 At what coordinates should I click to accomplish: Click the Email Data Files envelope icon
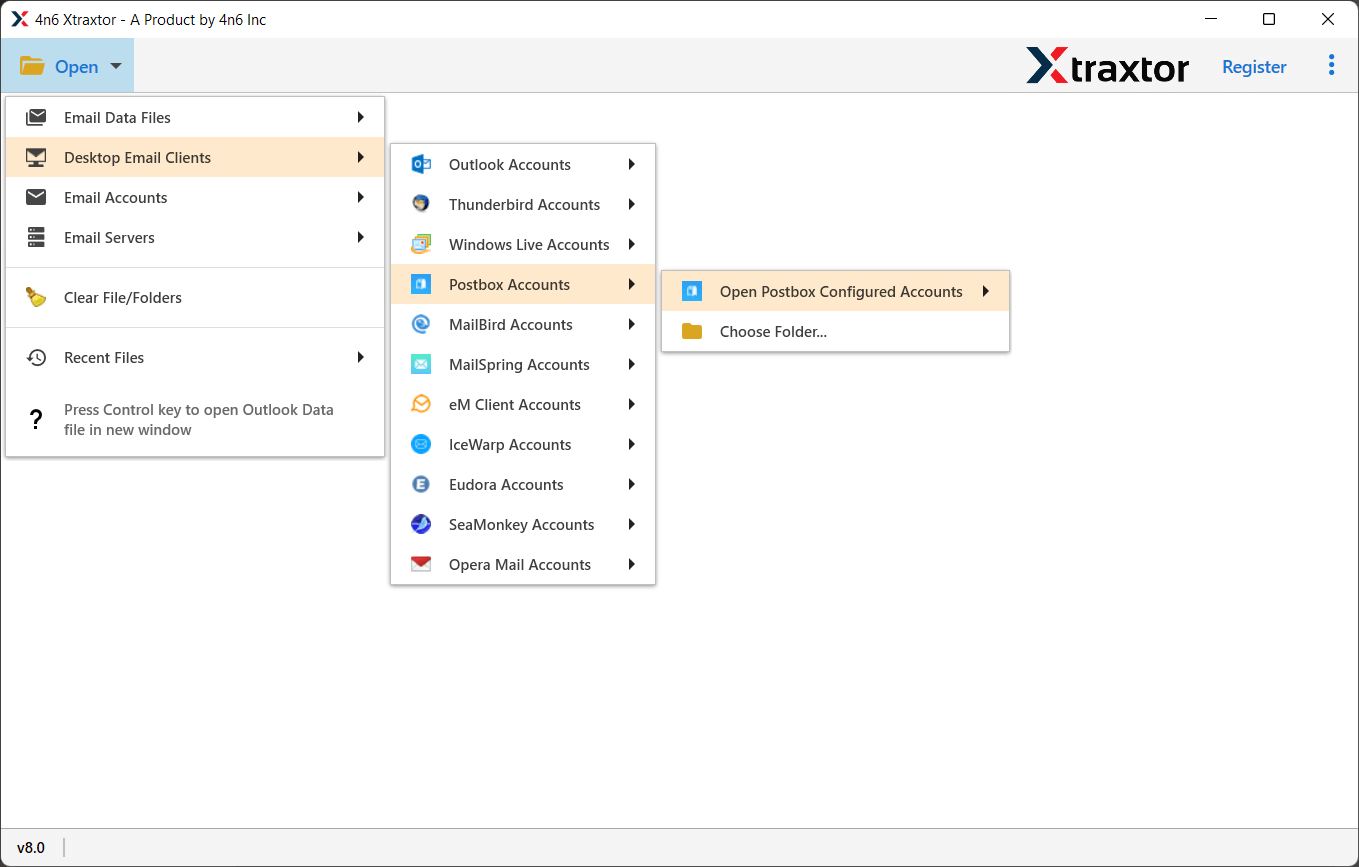tap(36, 117)
